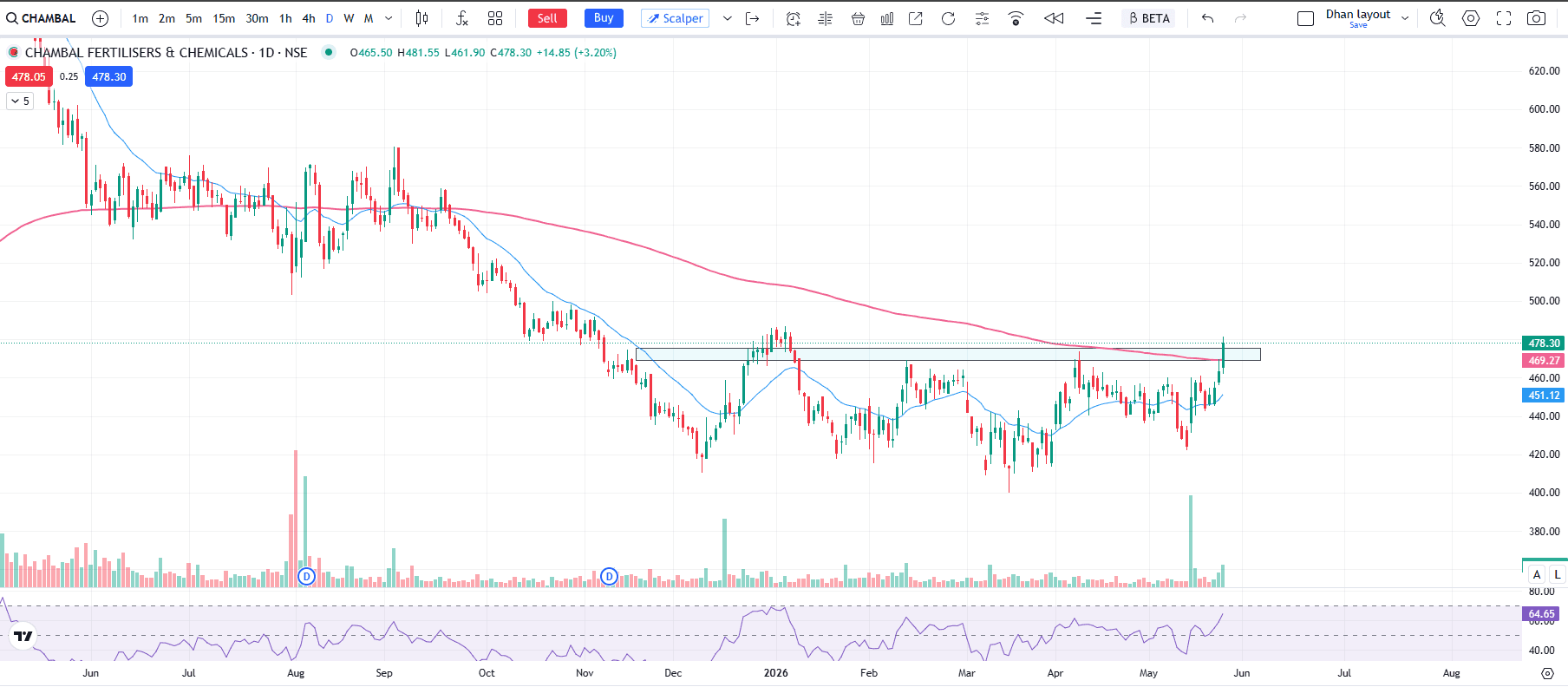Open the candlestick chart type selector
1568x687 pixels.
421,18
